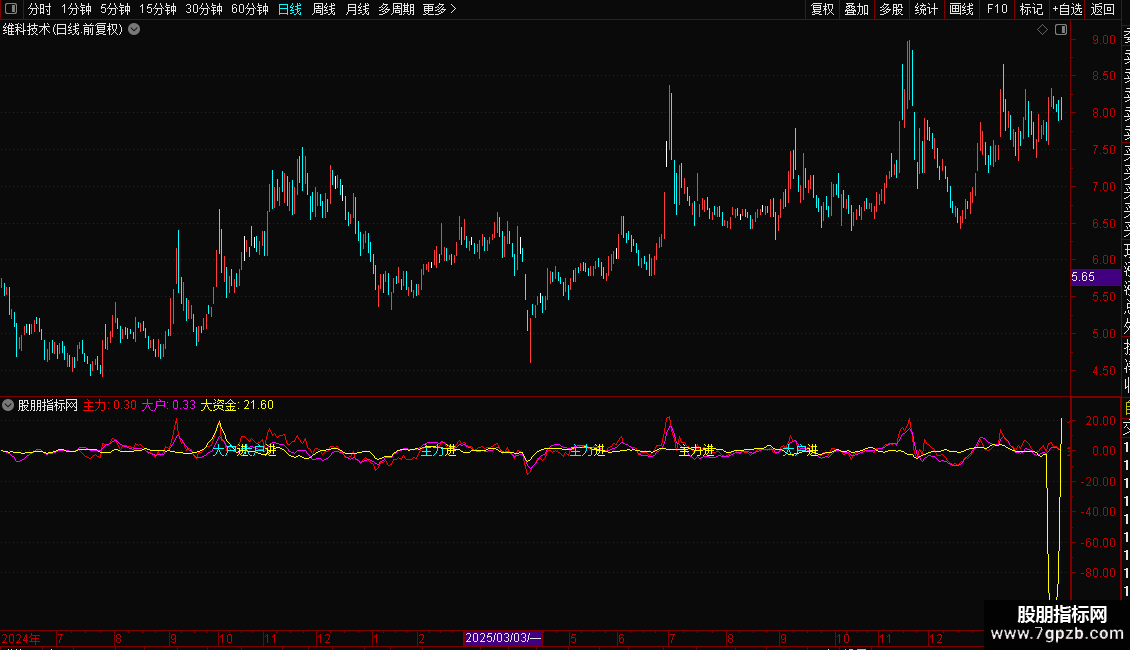Screen dimensions: 1130x650
Task: Select the 日线 daily chart tab
Action: (290, 9)
